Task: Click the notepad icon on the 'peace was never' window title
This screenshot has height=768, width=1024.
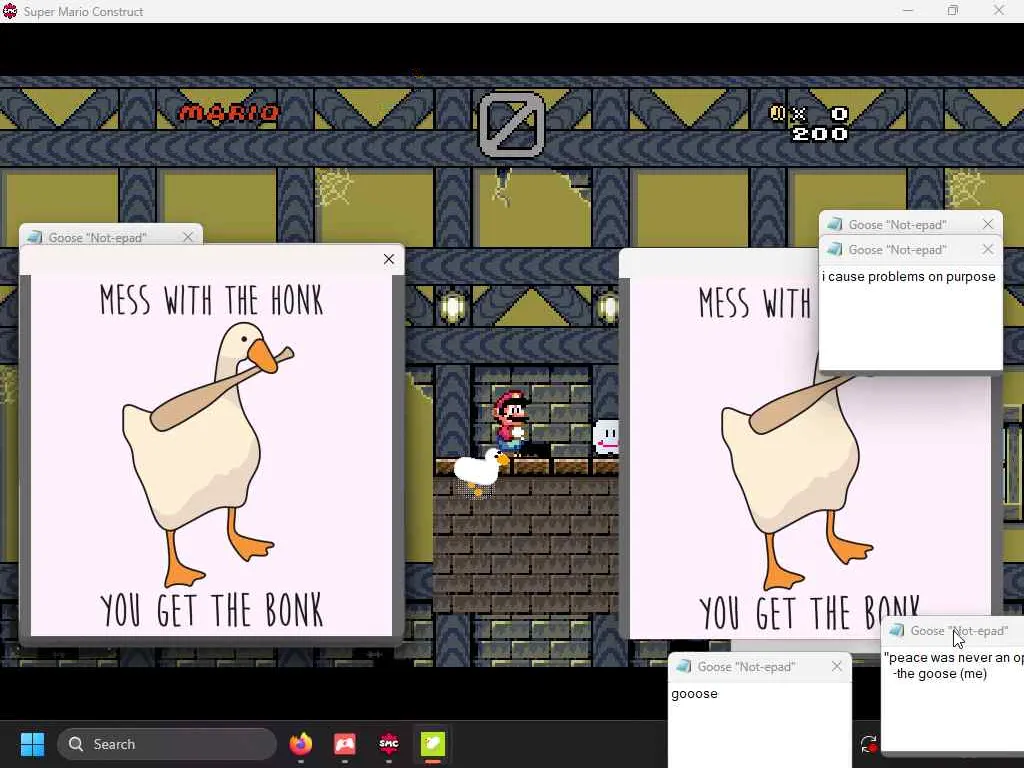Action: pos(897,630)
